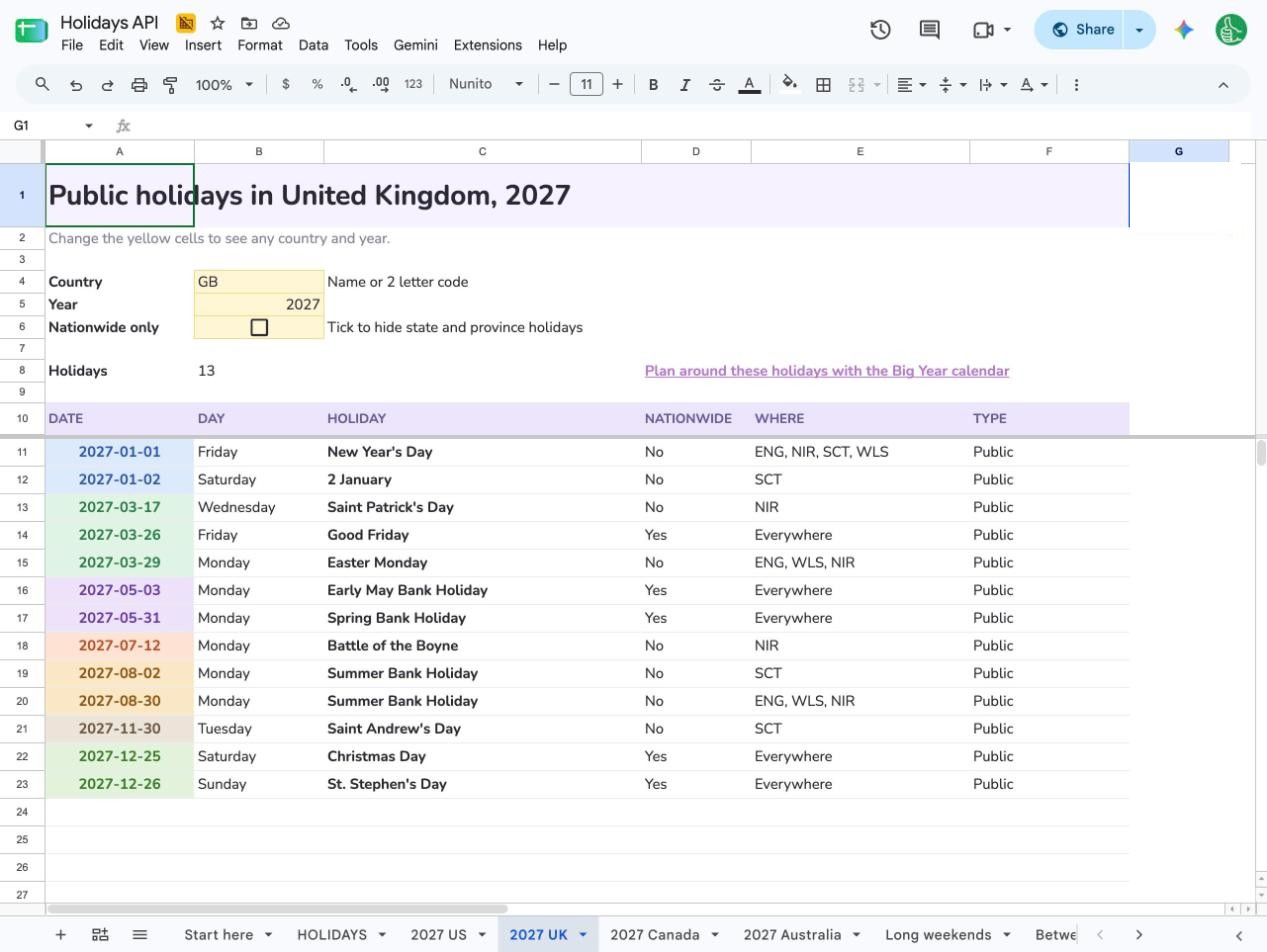
Task: Activate the paint format tool
Action: point(170,85)
